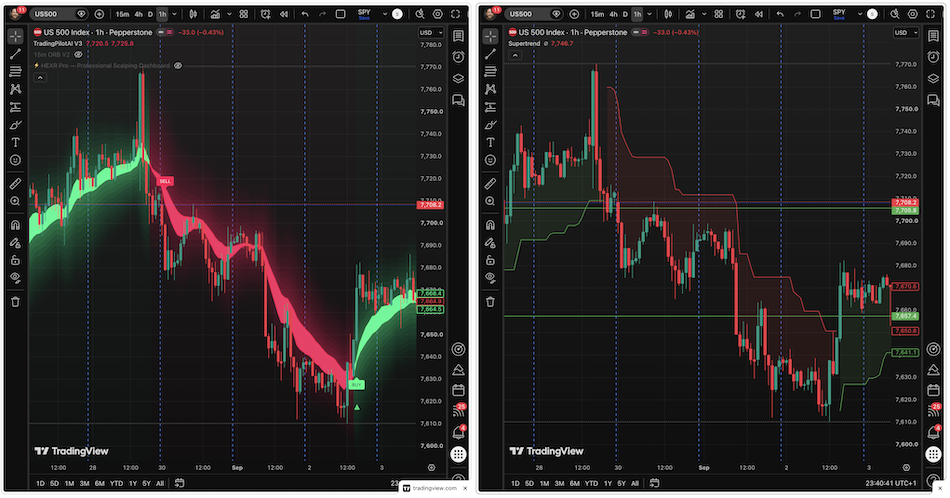
Task: Enter fullscreen mode in right chart
Action: [930, 14]
